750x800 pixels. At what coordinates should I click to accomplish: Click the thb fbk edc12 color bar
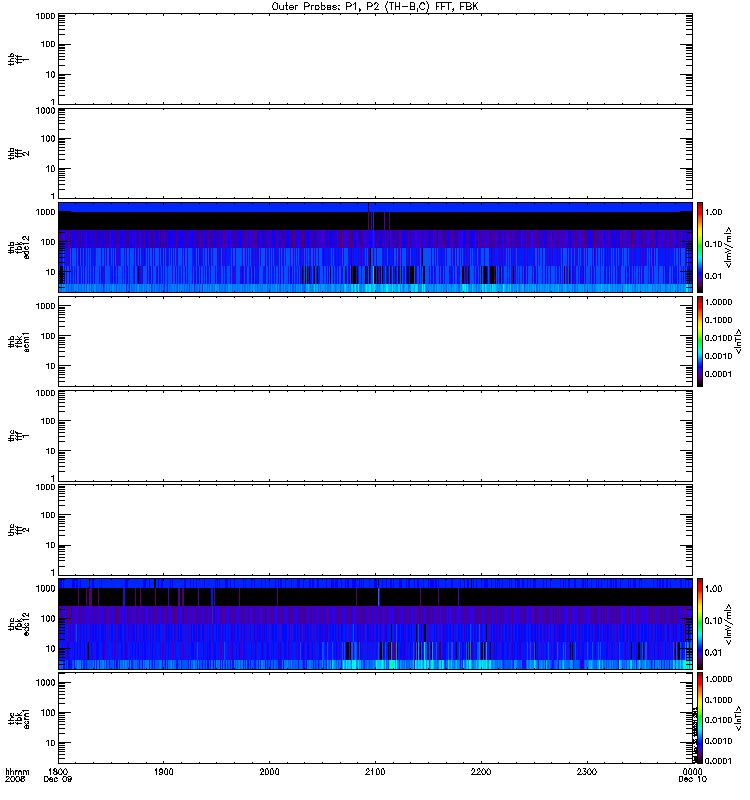click(x=700, y=247)
